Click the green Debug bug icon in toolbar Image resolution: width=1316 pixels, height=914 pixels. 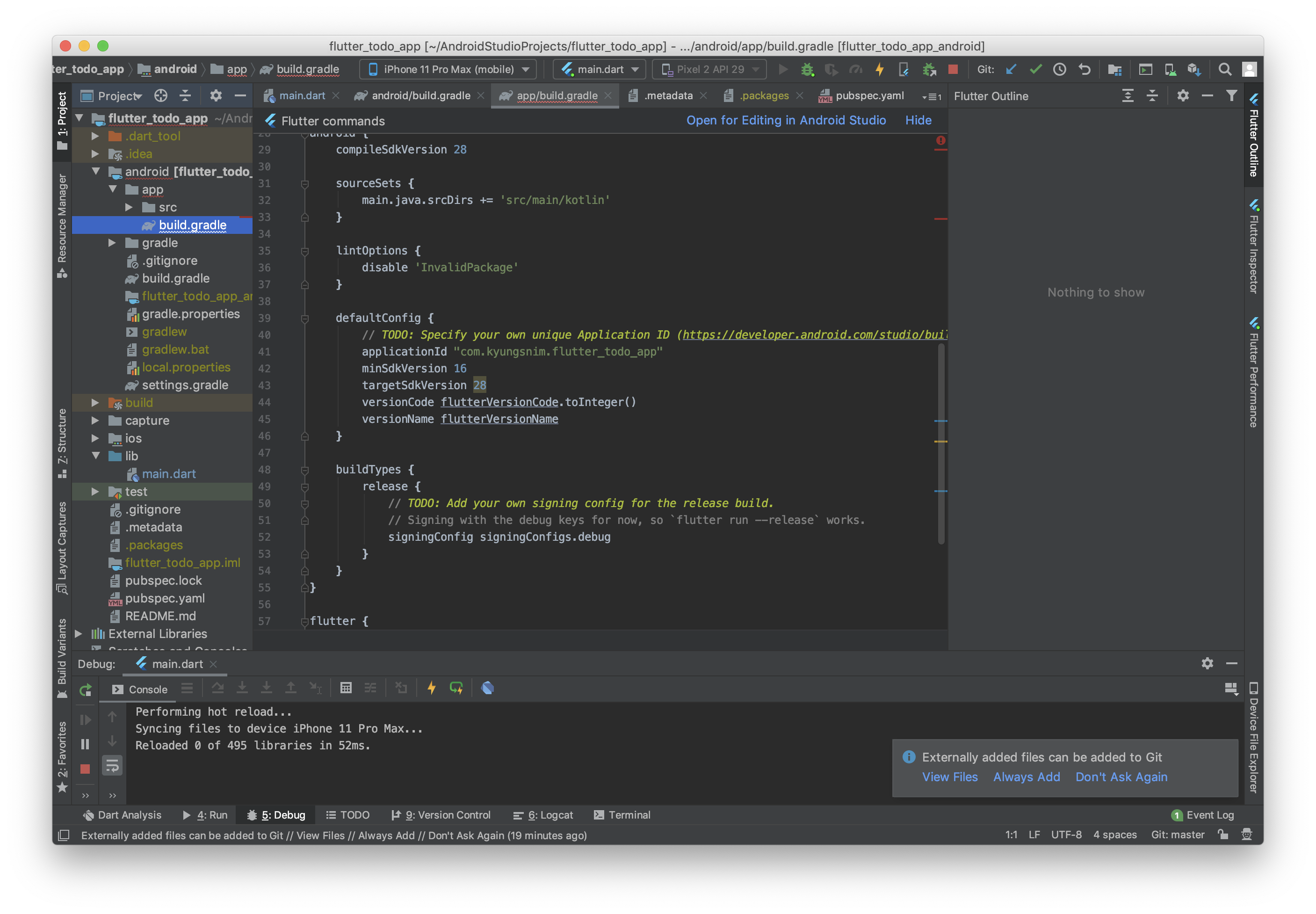(x=807, y=69)
